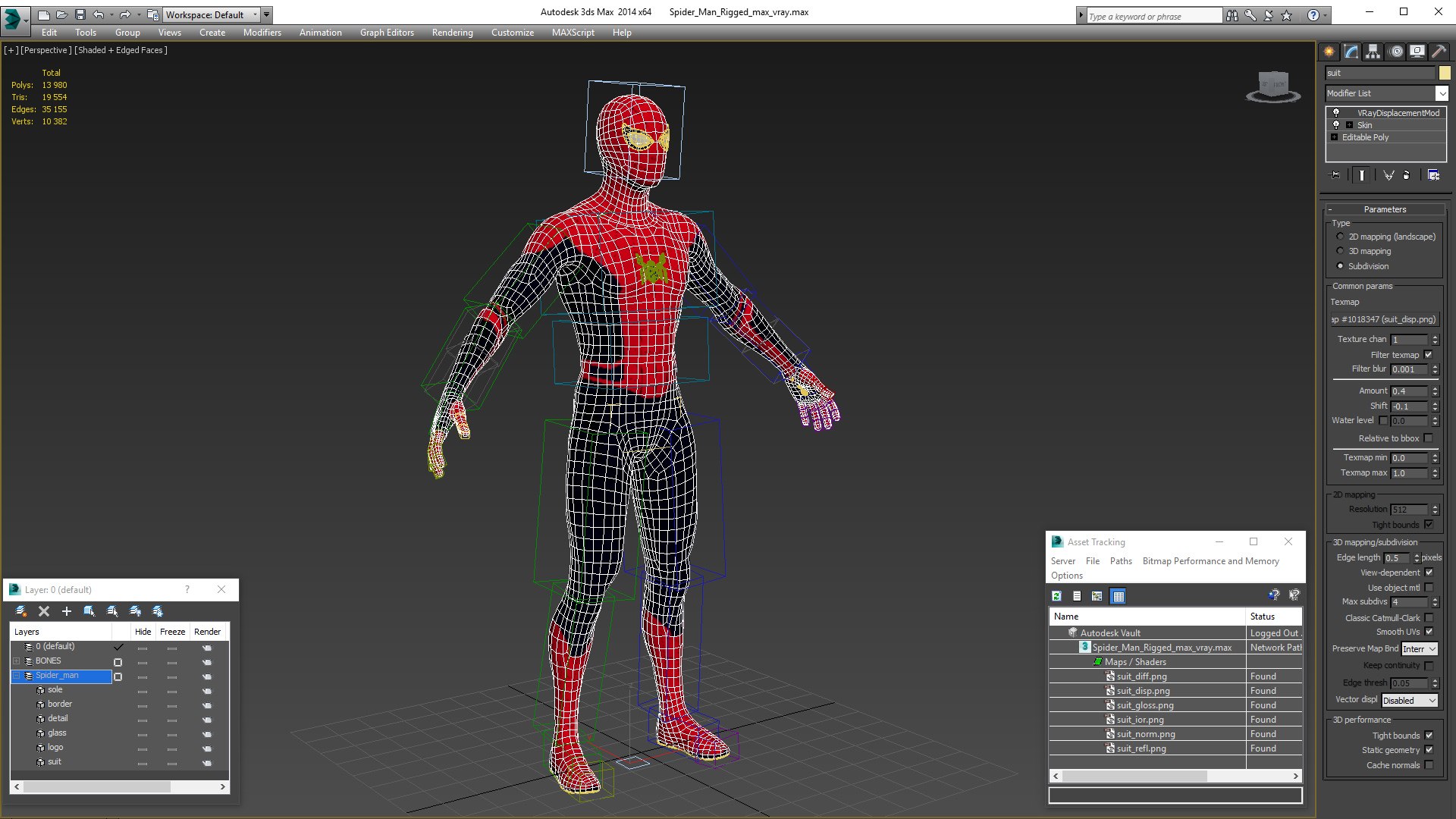Expand Editable Poly sub-objects
Screen dimensions: 1456x819
point(1334,137)
